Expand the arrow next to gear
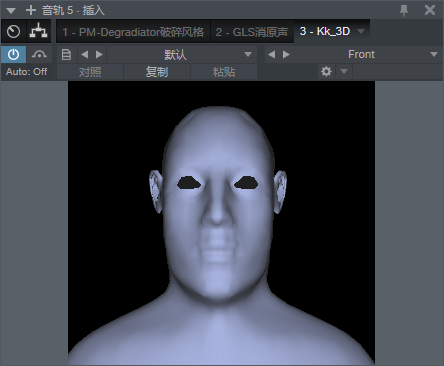The height and width of the screenshot is (366, 444). click(x=344, y=71)
